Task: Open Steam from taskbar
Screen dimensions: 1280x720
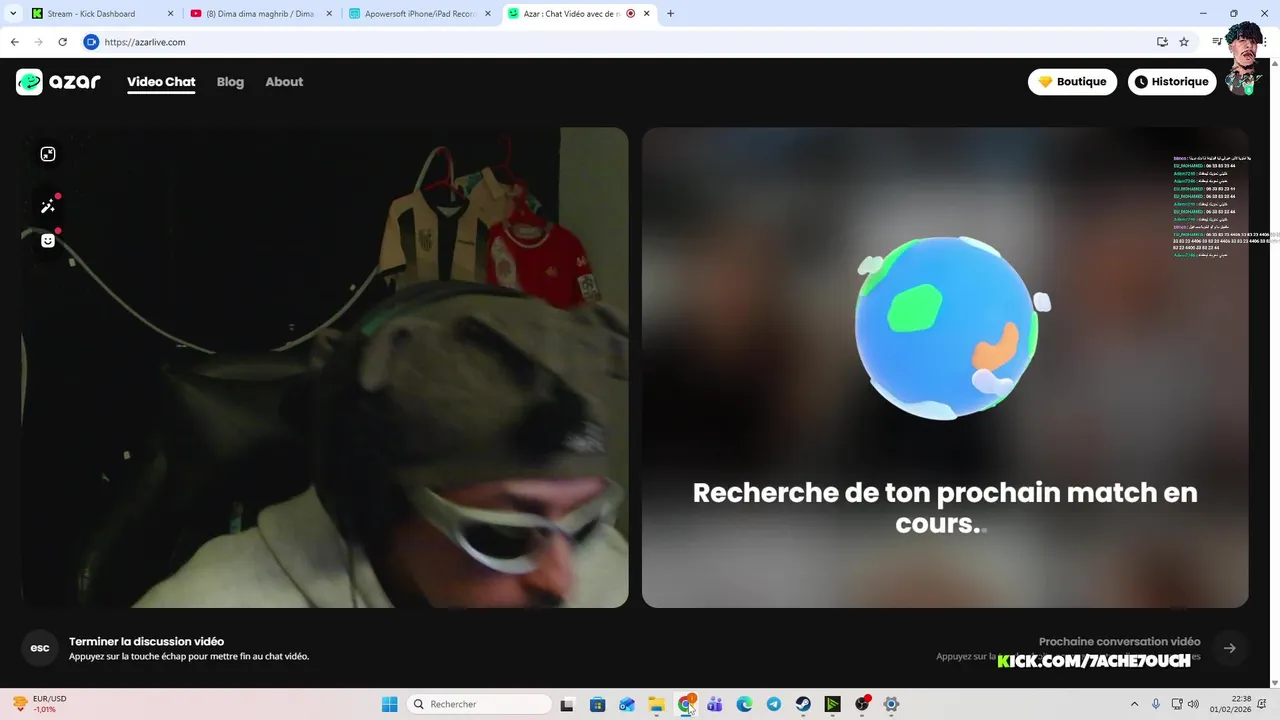Action: 803,704
